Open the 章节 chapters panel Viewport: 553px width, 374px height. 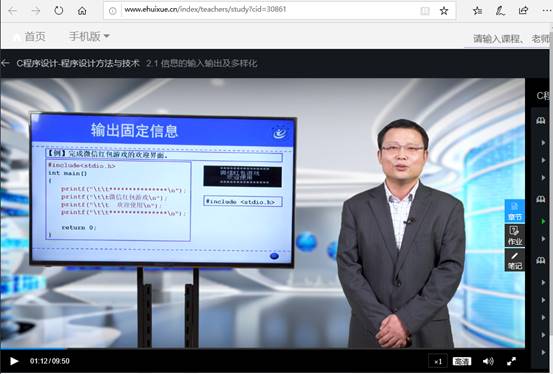click(x=515, y=211)
